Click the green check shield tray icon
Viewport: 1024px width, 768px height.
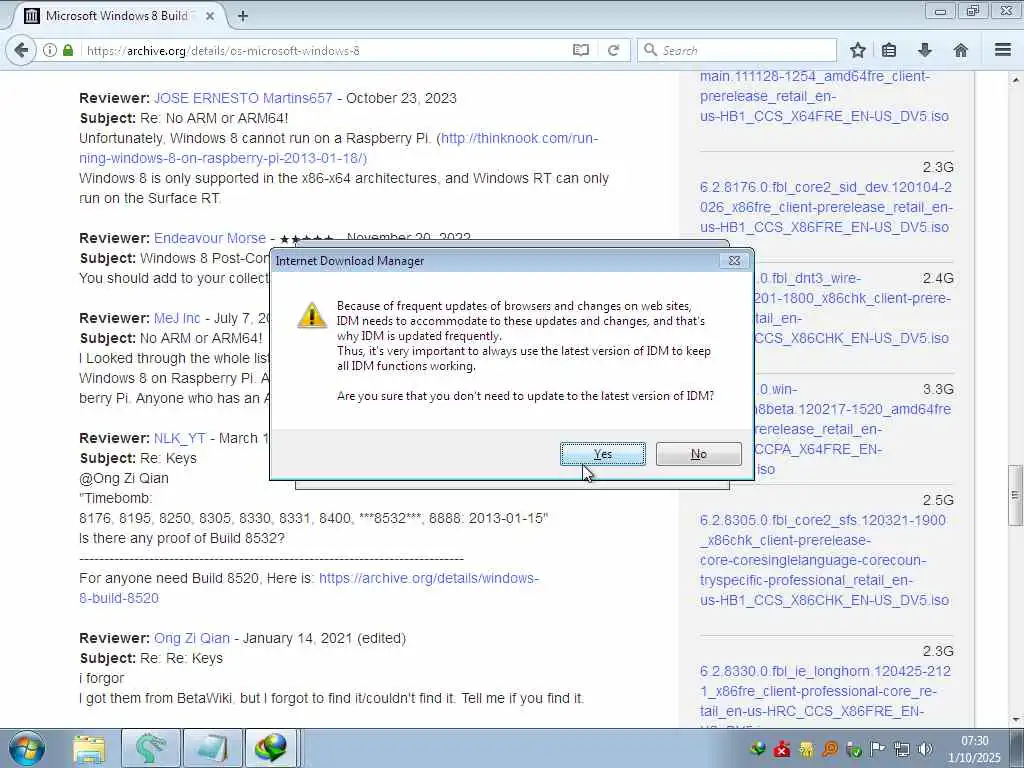(x=854, y=749)
